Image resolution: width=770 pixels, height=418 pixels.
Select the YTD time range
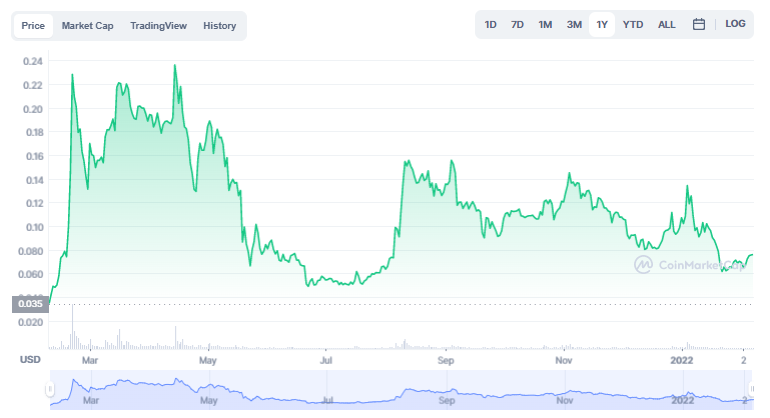click(x=633, y=24)
